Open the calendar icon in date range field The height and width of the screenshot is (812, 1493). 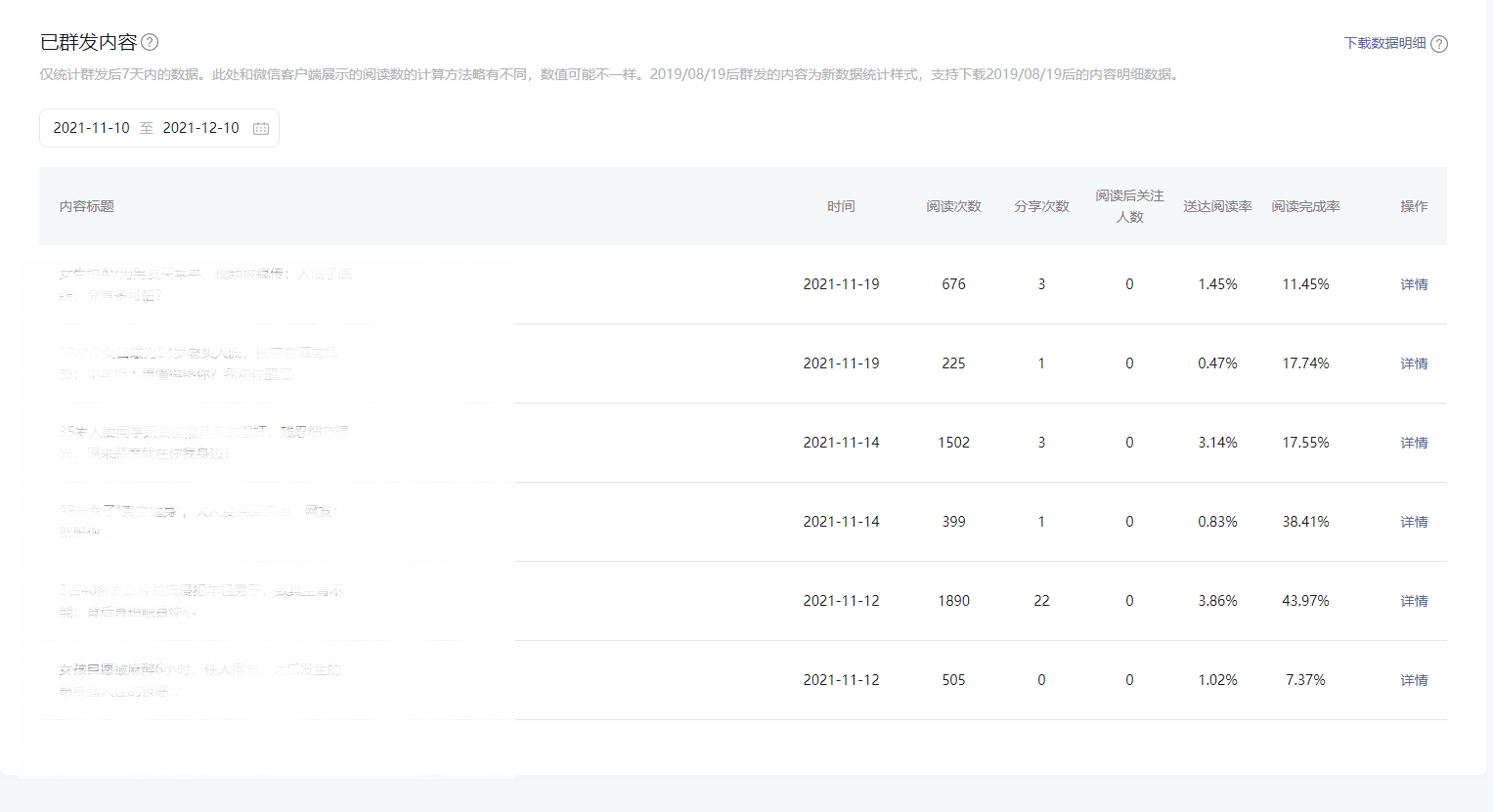tap(261, 128)
